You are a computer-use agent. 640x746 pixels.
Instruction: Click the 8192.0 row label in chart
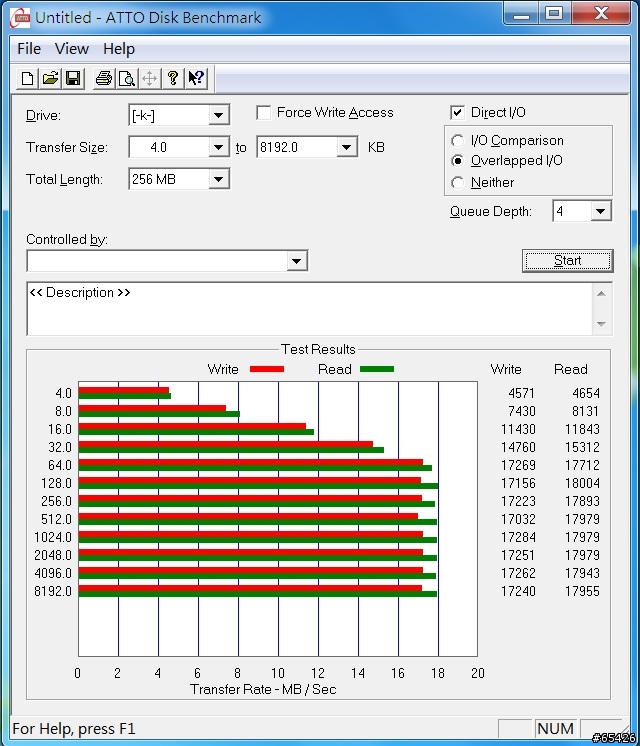(x=53, y=591)
